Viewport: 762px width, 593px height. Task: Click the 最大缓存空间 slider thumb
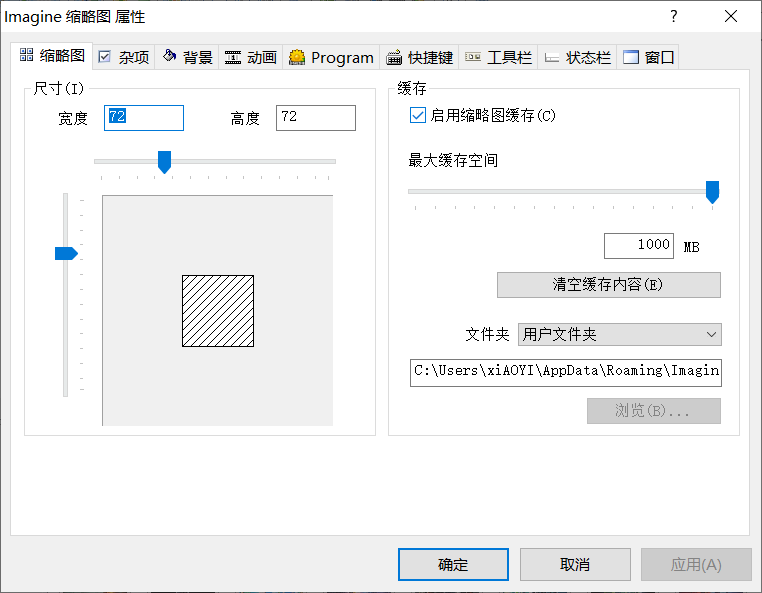pos(712,192)
